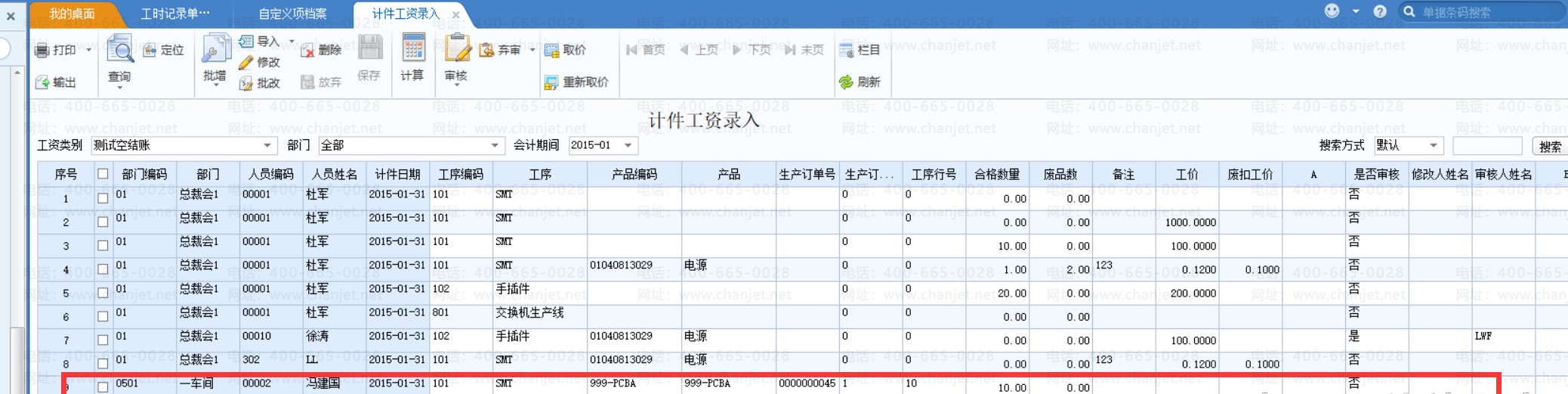The width and height of the screenshot is (1568, 394).
Task: Click the 删除 (delete) icon
Action: [x=307, y=51]
